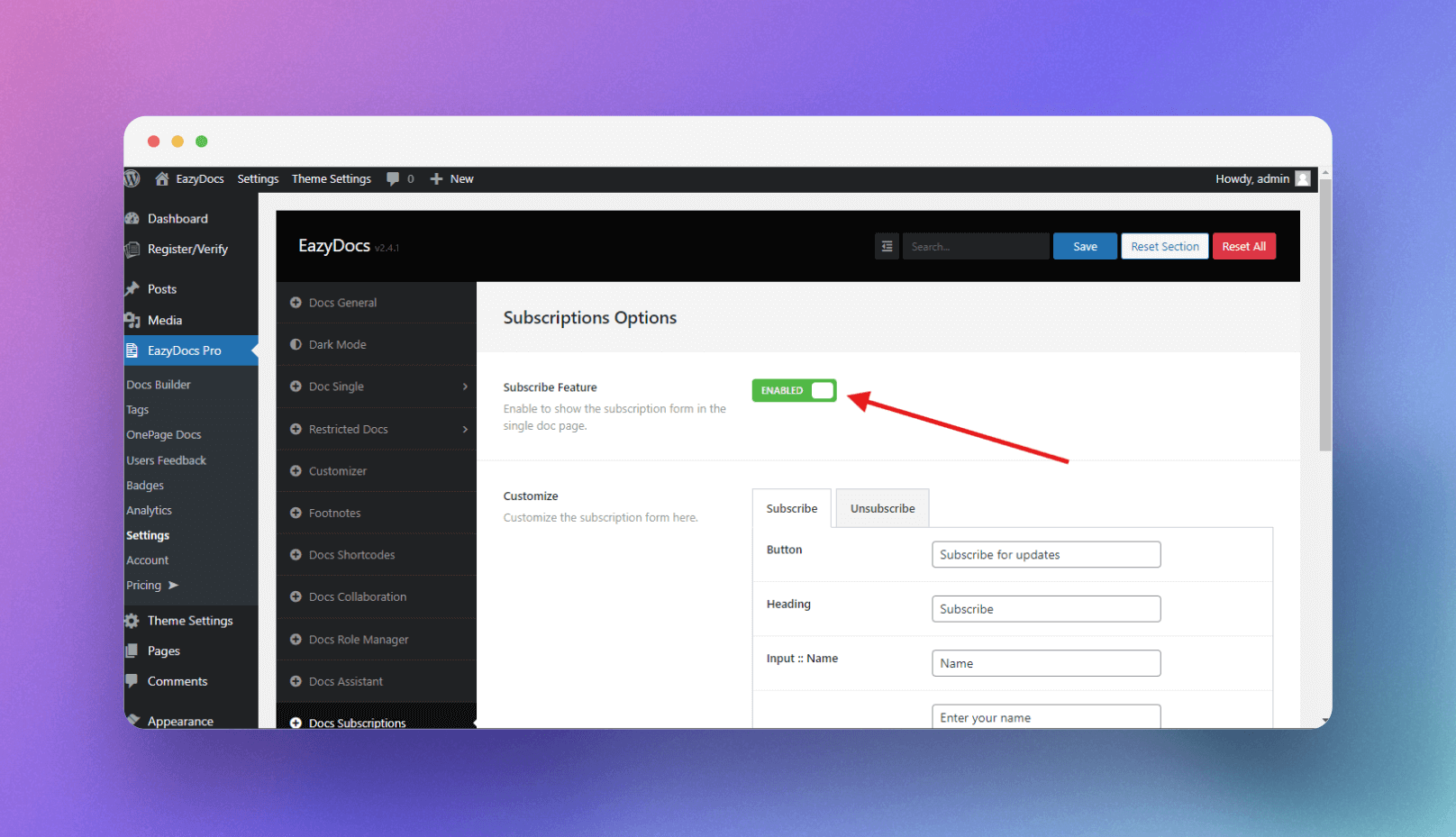Click the Posts pin icon
Image resolution: width=1456 pixels, height=837 pixels.
click(x=132, y=288)
